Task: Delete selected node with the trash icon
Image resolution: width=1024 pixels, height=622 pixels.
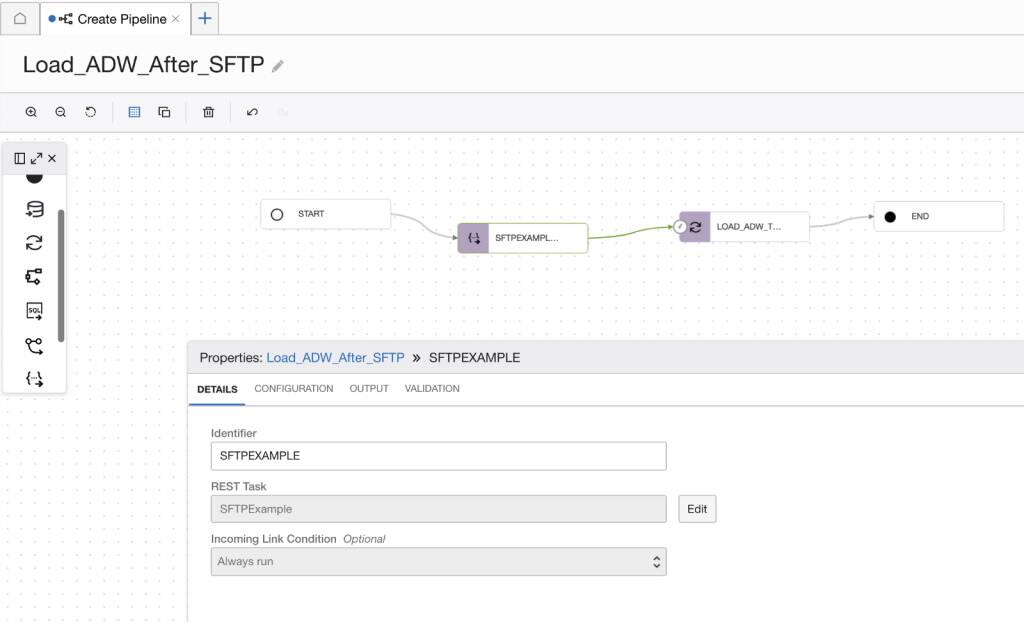Action: tap(208, 112)
